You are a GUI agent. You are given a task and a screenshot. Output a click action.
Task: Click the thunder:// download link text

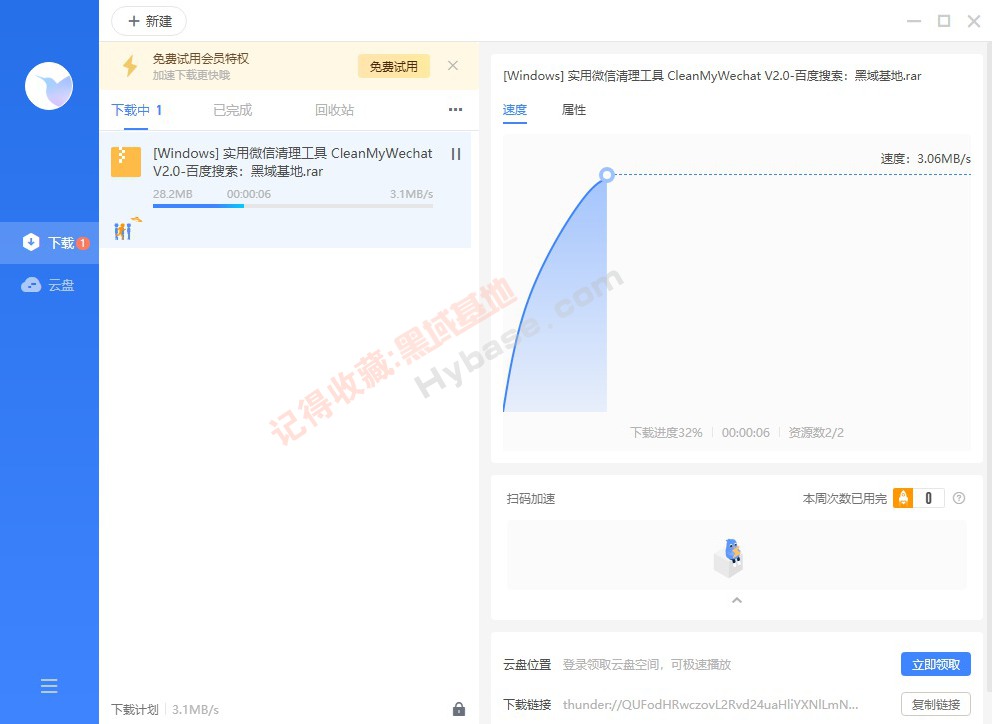point(710,704)
